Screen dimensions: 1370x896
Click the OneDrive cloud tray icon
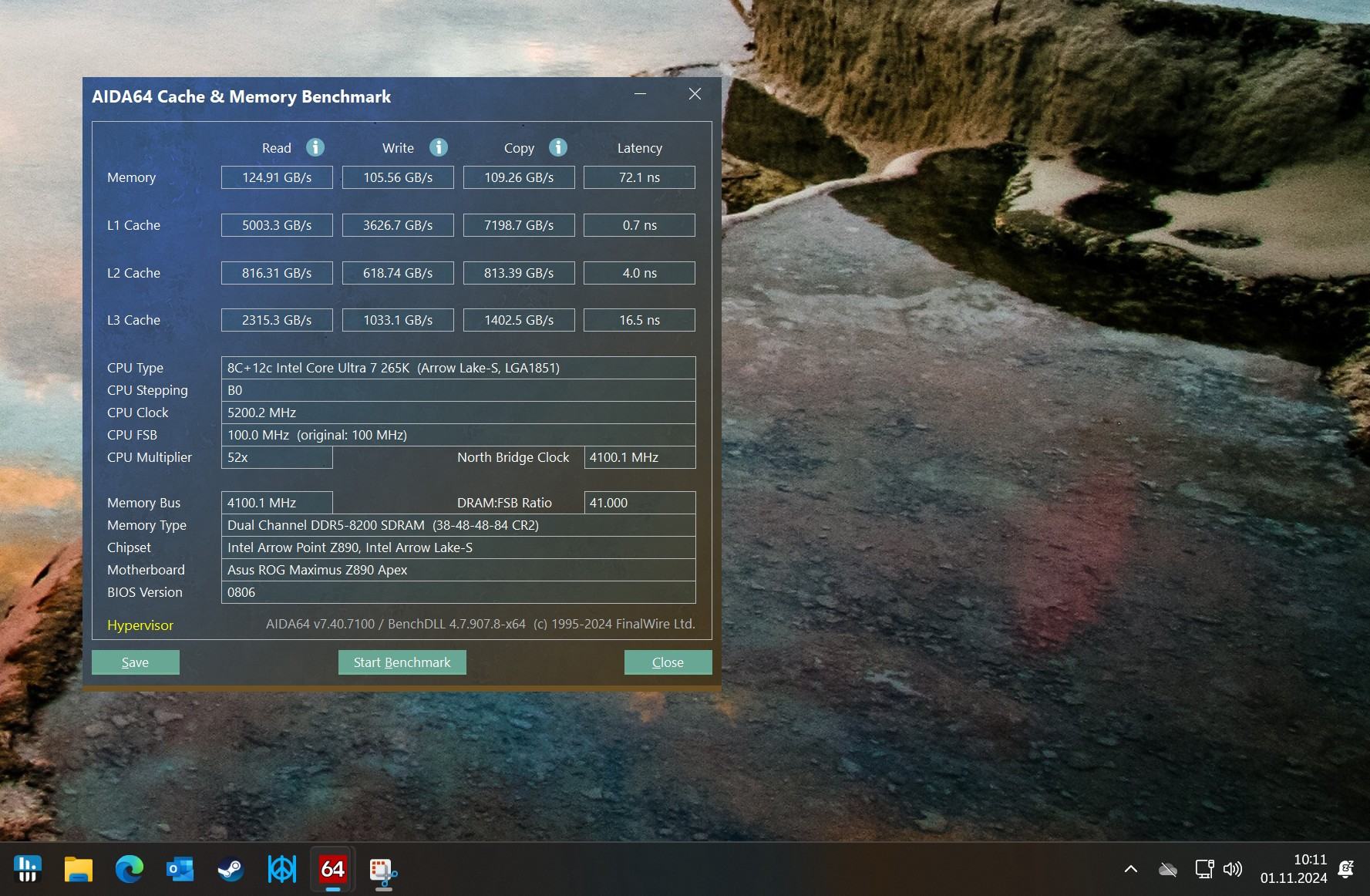(1168, 870)
